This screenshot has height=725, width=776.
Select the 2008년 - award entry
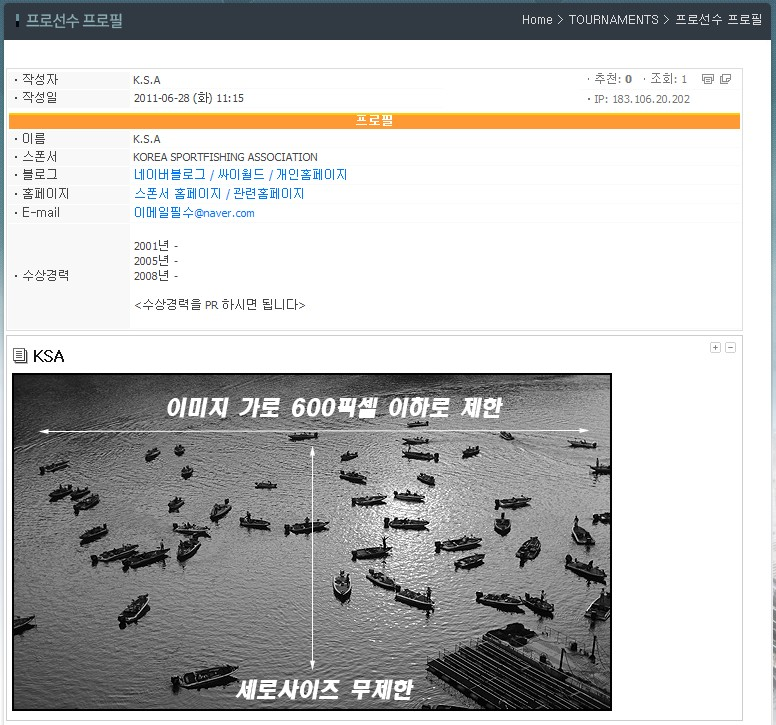point(155,276)
